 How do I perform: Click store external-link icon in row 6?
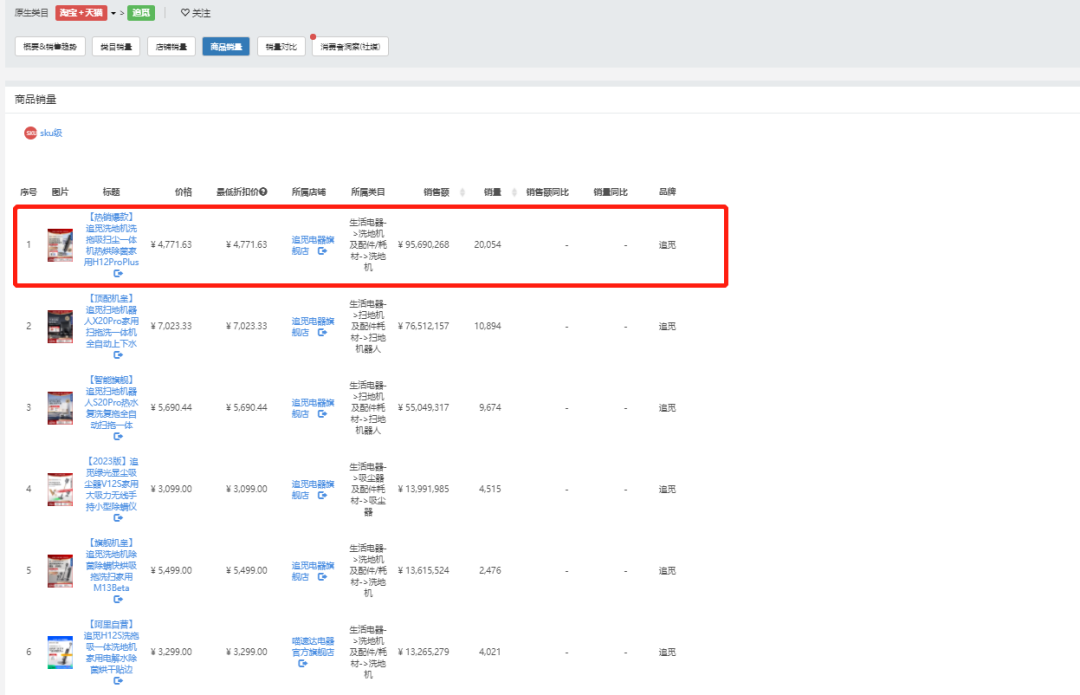302,663
